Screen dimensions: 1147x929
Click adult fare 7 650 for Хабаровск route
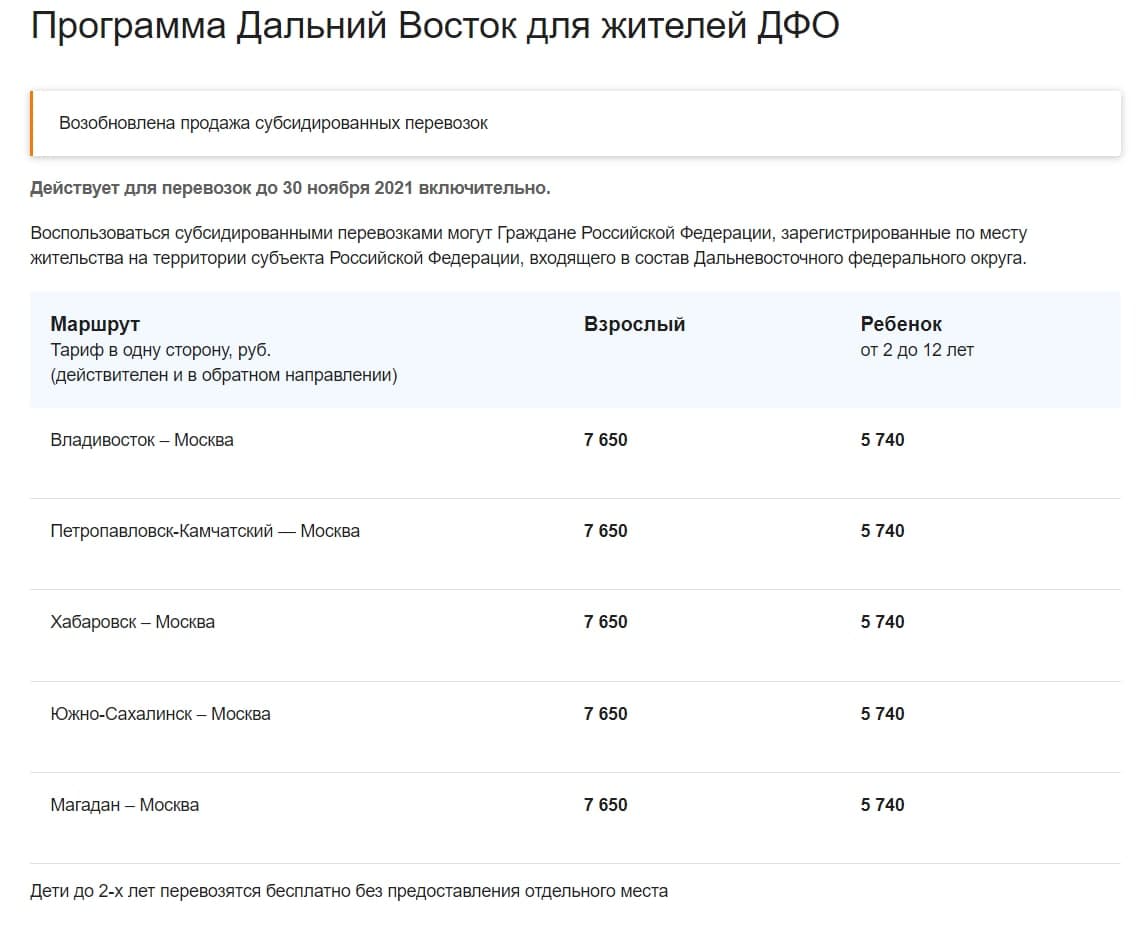(606, 622)
